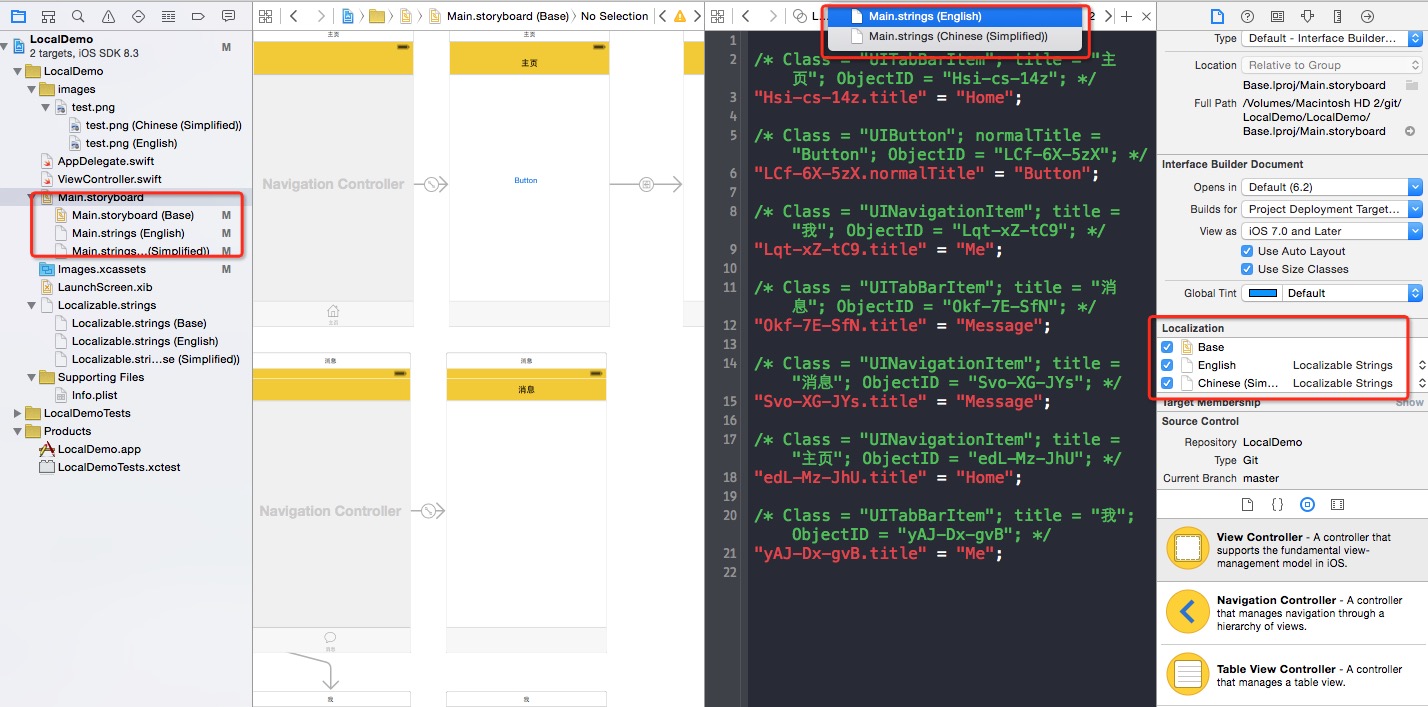
Task: Switch to the Issue navigator warning icon
Action: pyautogui.click(x=108, y=16)
